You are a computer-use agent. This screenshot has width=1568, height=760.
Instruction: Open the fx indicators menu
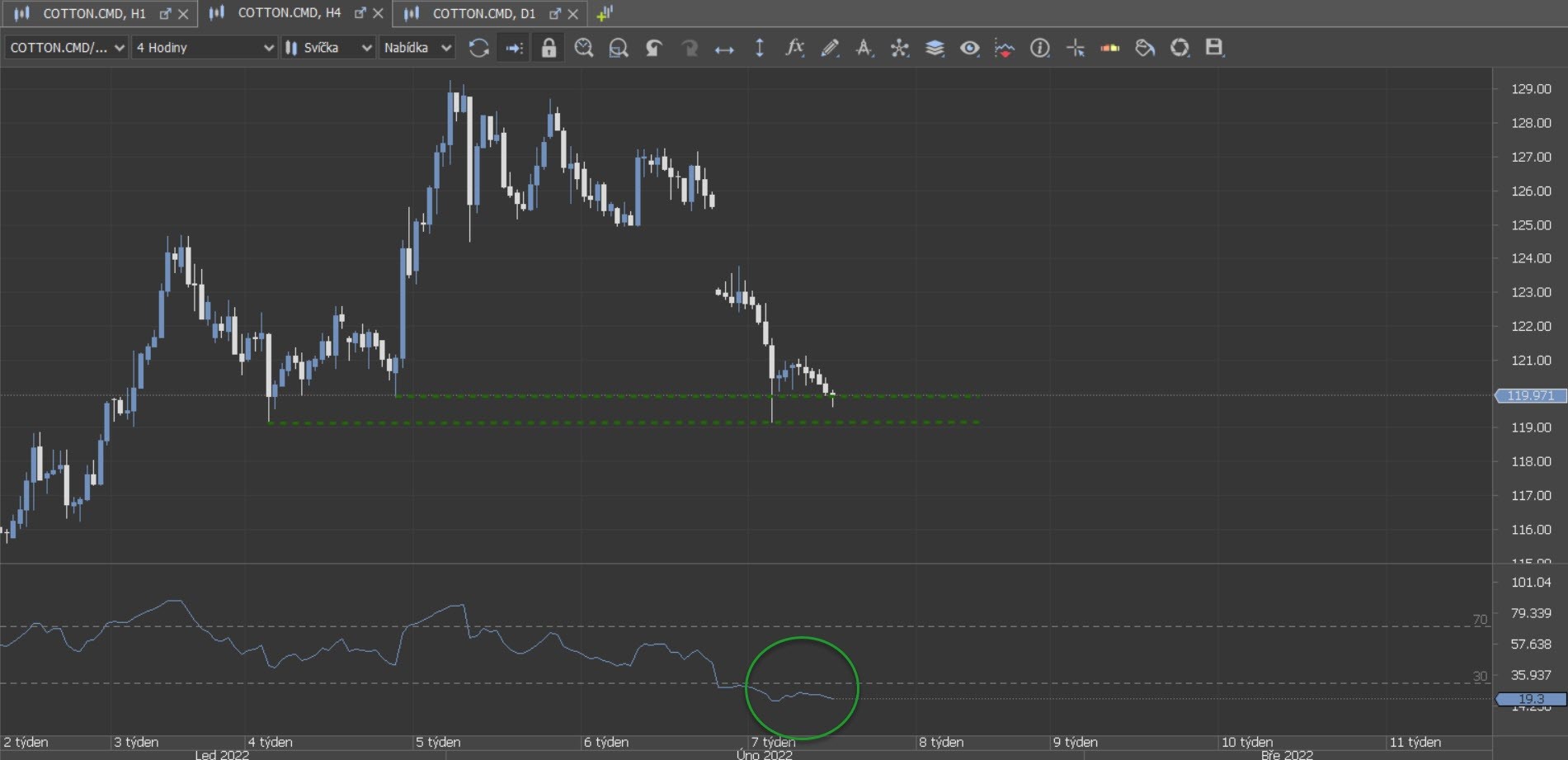pos(794,48)
